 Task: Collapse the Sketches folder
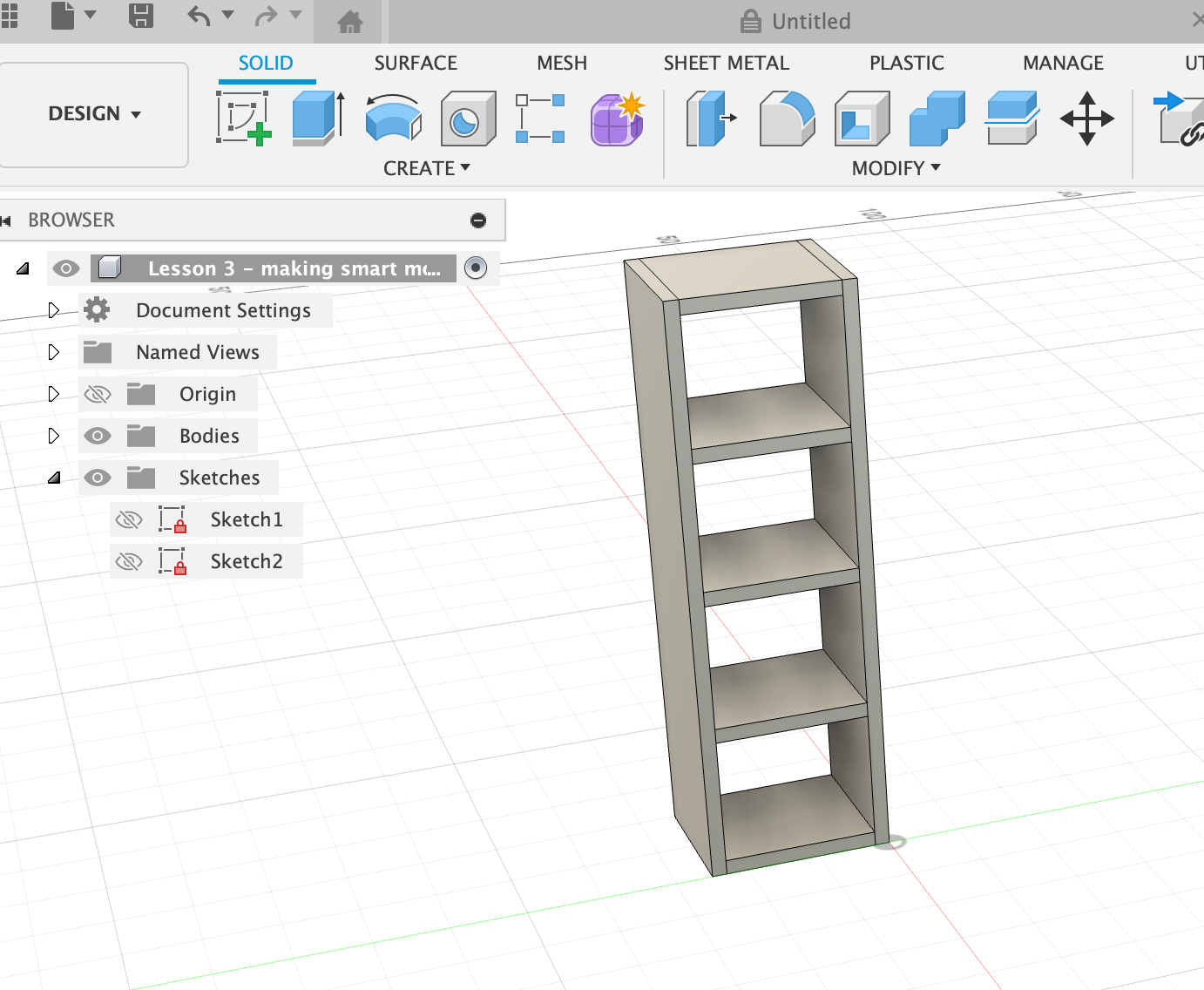pyautogui.click(x=54, y=478)
